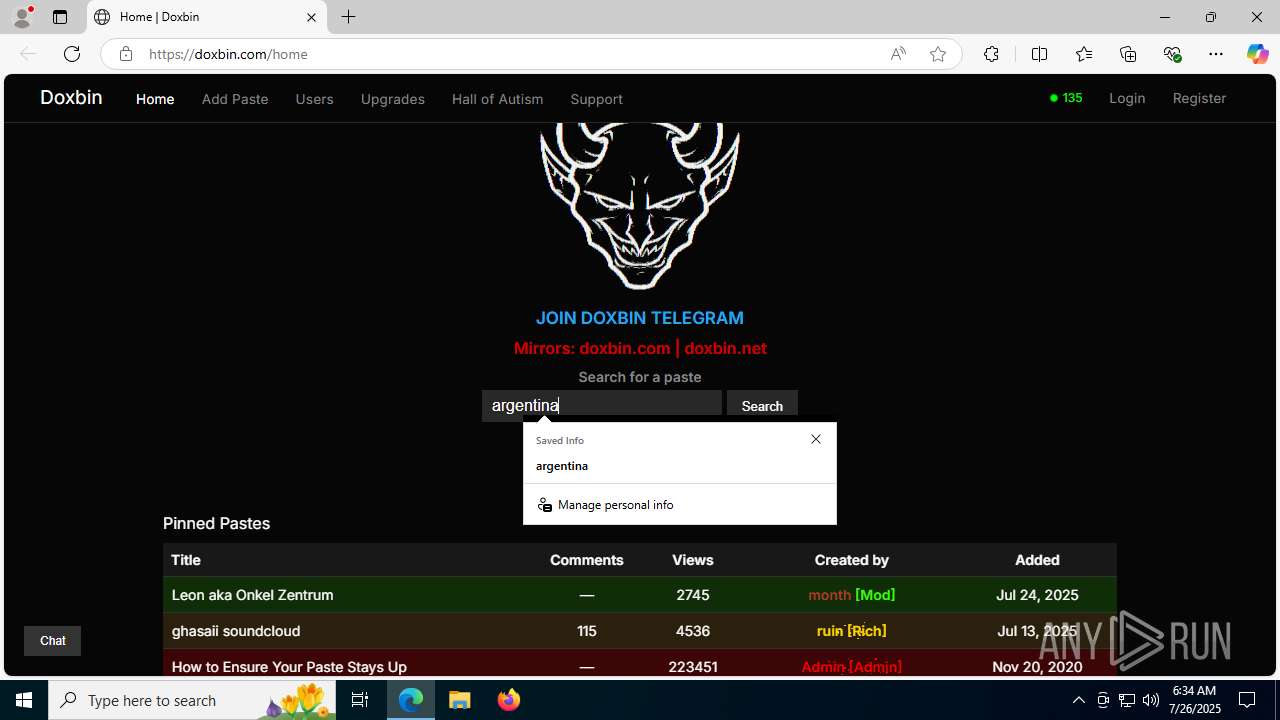
Task: Open the Support nav item
Action: 596,99
